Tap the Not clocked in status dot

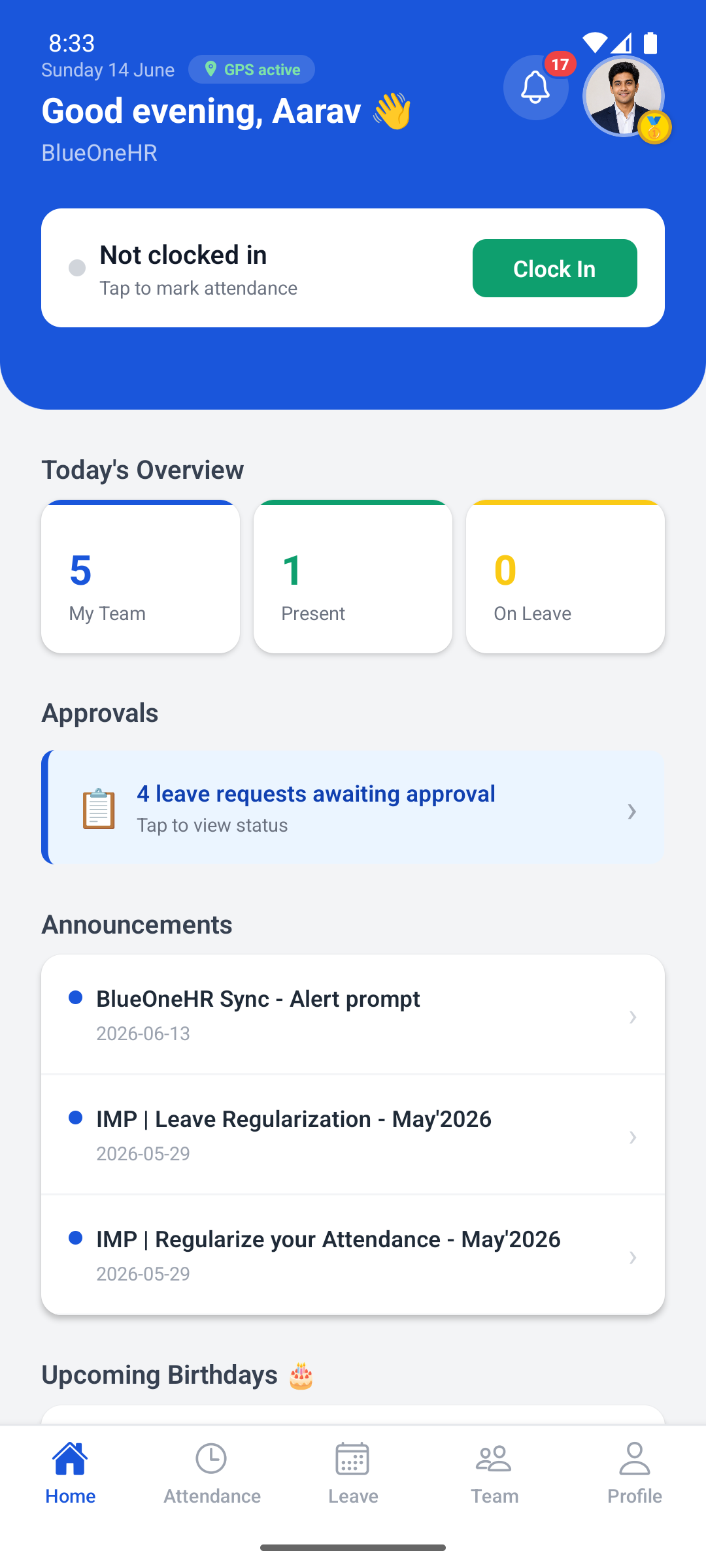77,268
